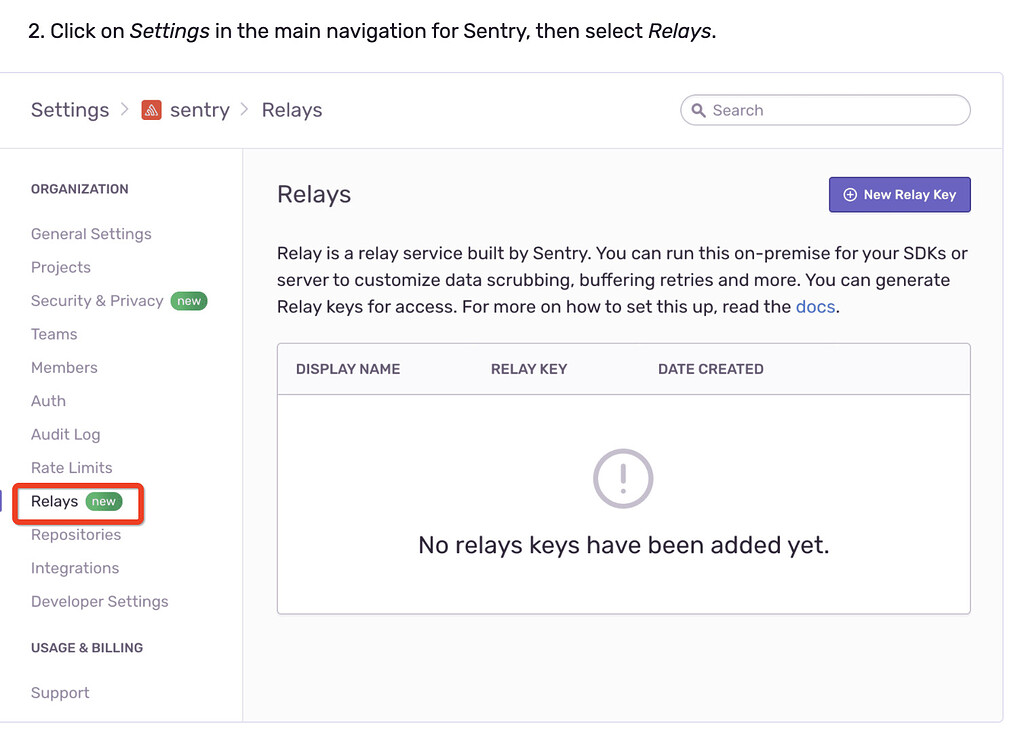Open the Support page under Usage & Billing

[x=60, y=692]
